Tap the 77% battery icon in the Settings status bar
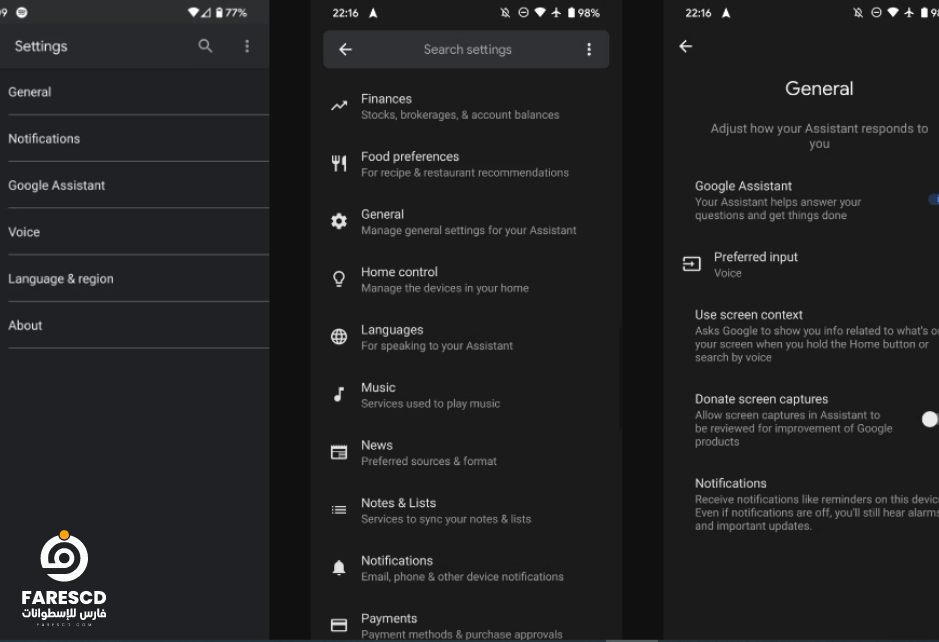This screenshot has height=642, width=939. click(x=219, y=13)
